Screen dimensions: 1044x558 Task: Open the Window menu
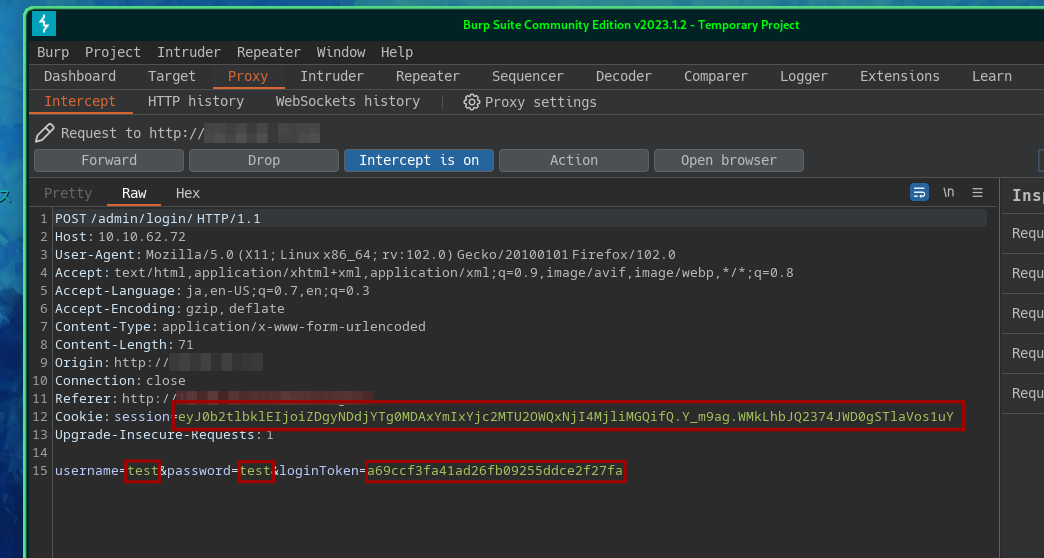click(341, 52)
